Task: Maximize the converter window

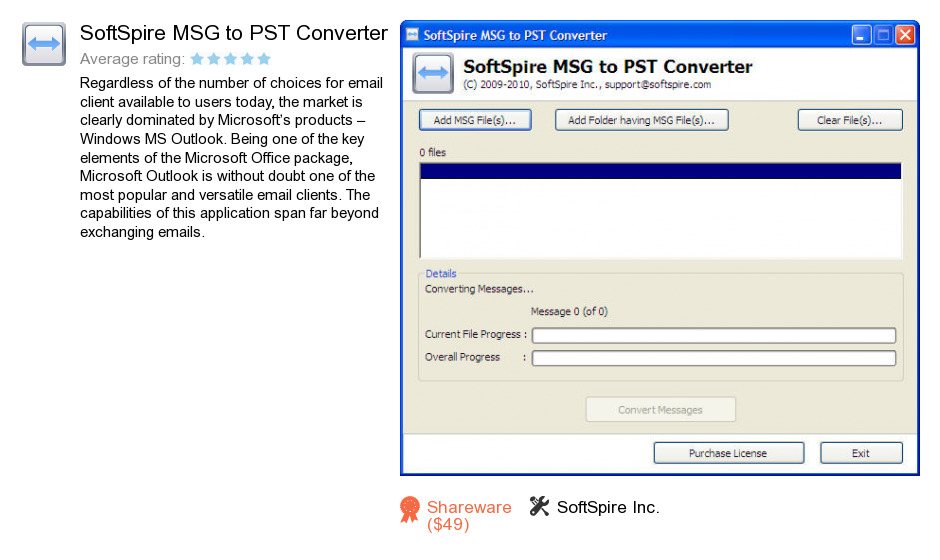Action: pyautogui.click(x=883, y=35)
